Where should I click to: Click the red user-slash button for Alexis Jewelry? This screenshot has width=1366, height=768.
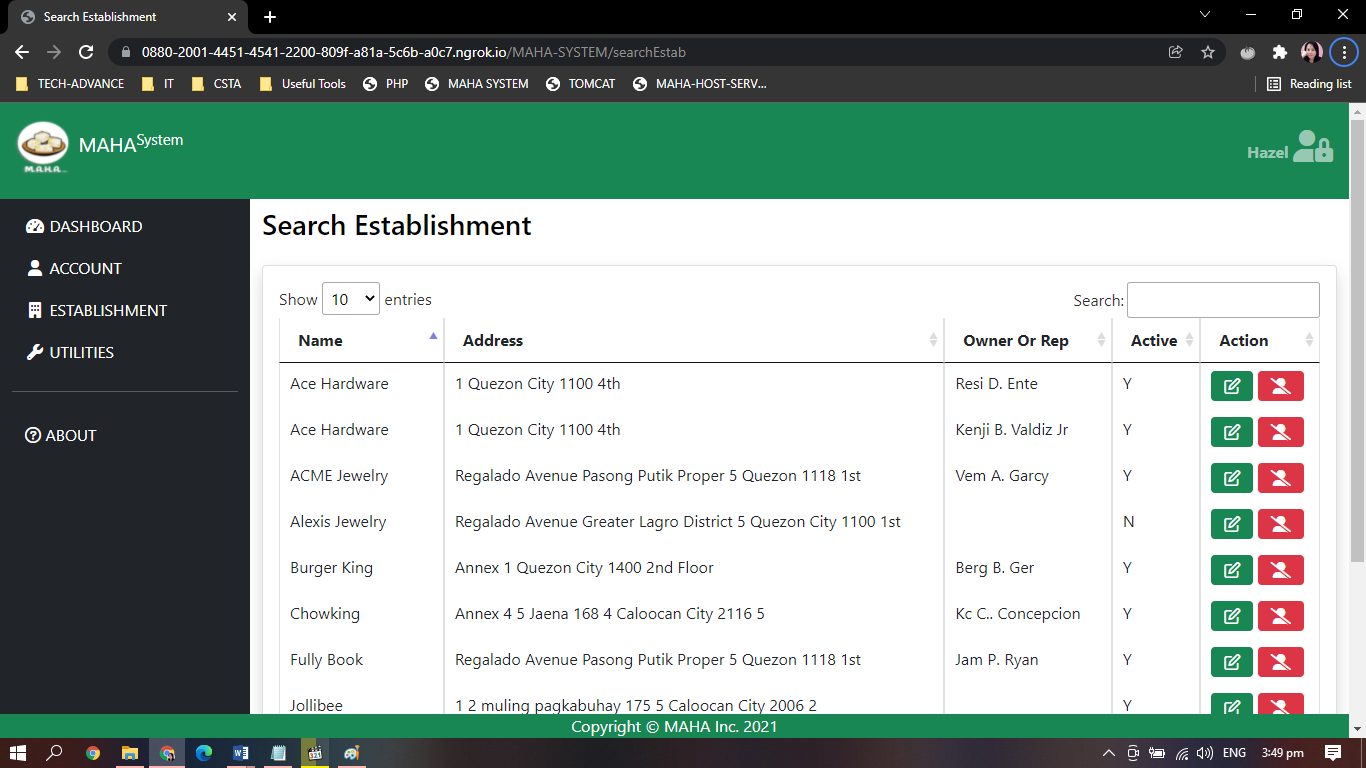pos(1281,524)
